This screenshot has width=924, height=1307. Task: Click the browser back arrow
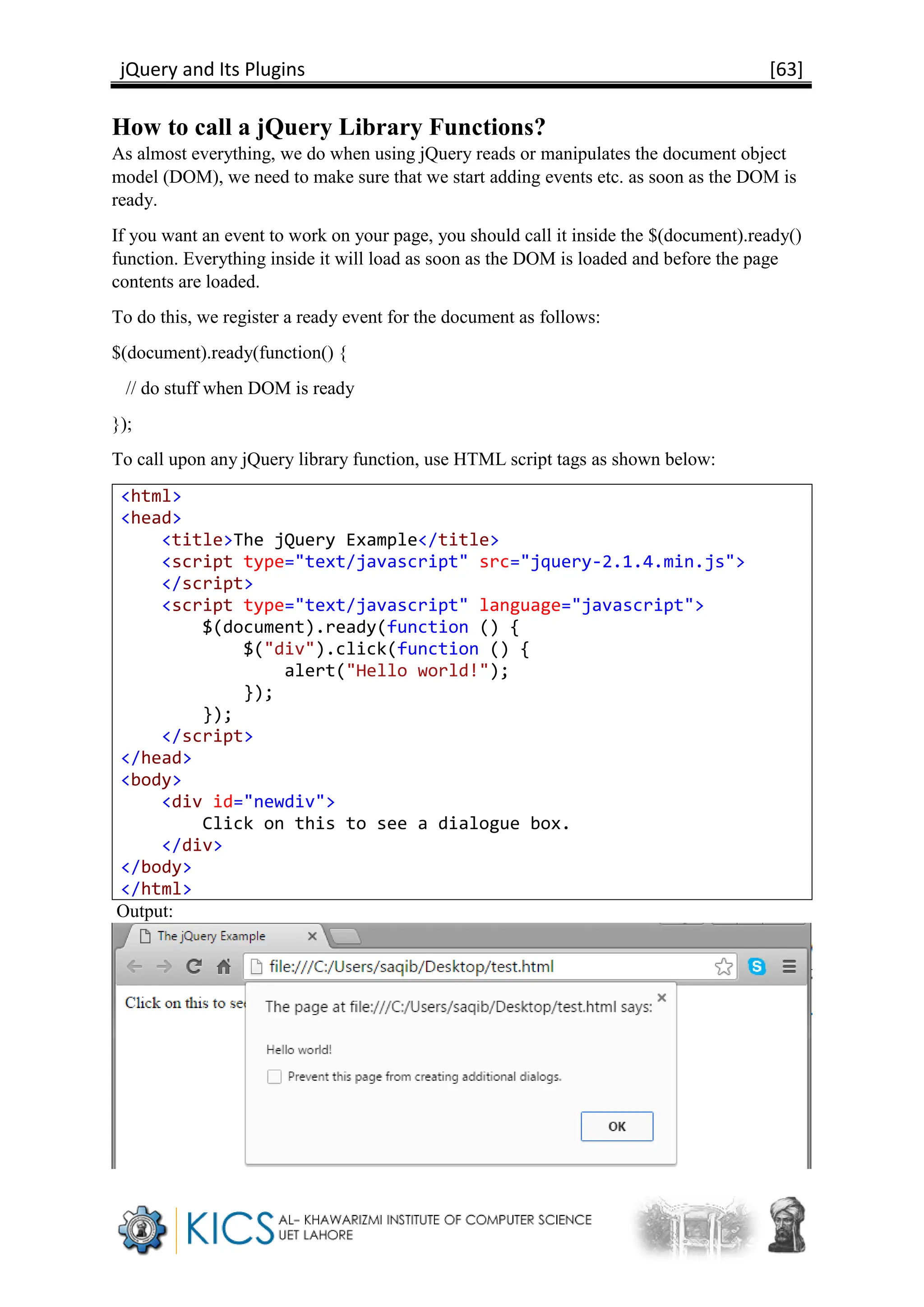coord(134,967)
